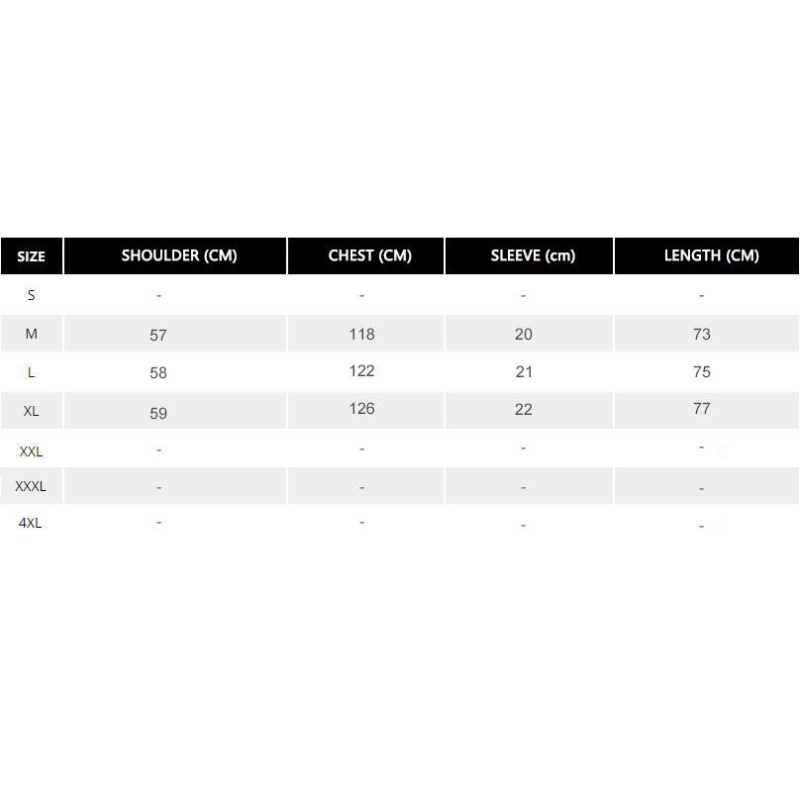Click shoulder value 57 for size M
The image size is (800, 800).
pyautogui.click(x=158, y=335)
